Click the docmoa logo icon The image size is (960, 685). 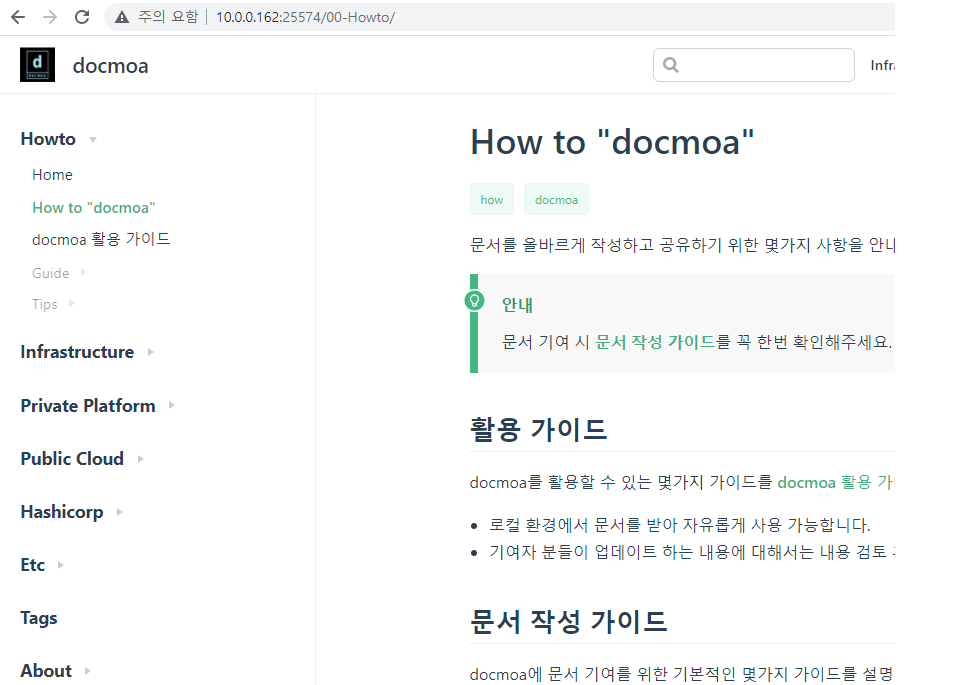pos(37,65)
